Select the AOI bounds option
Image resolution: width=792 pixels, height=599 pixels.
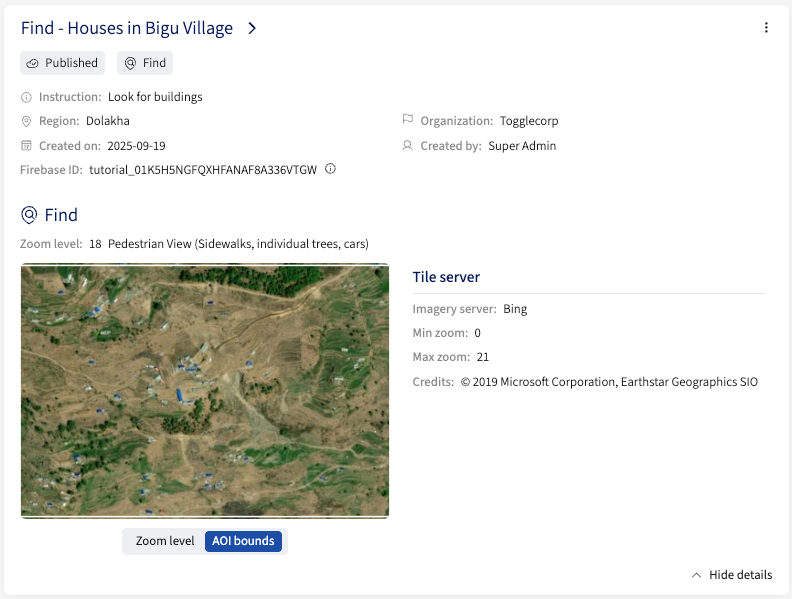pyautogui.click(x=243, y=541)
